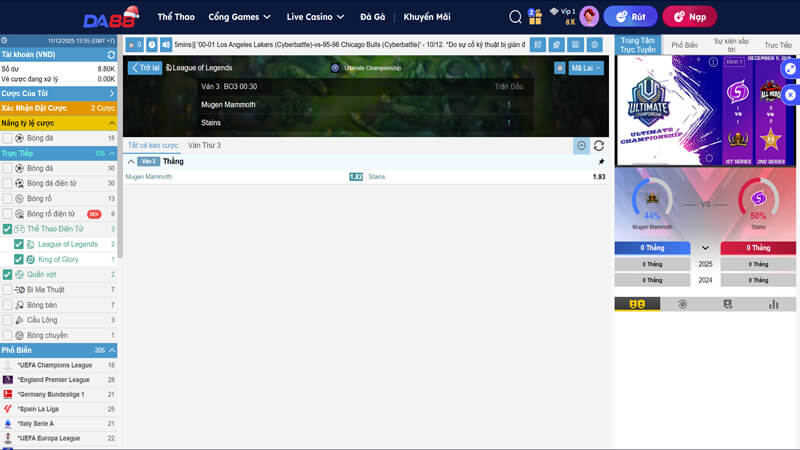Open third toolbar icon before settings gear

(576, 45)
